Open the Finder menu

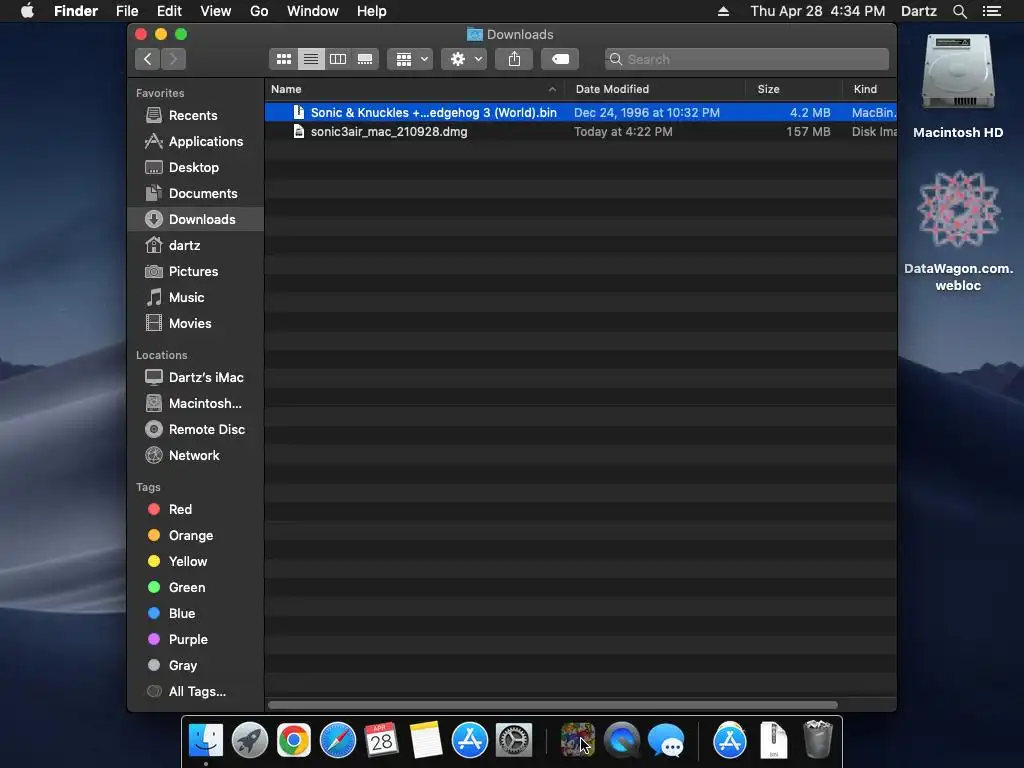pos(76,11)
